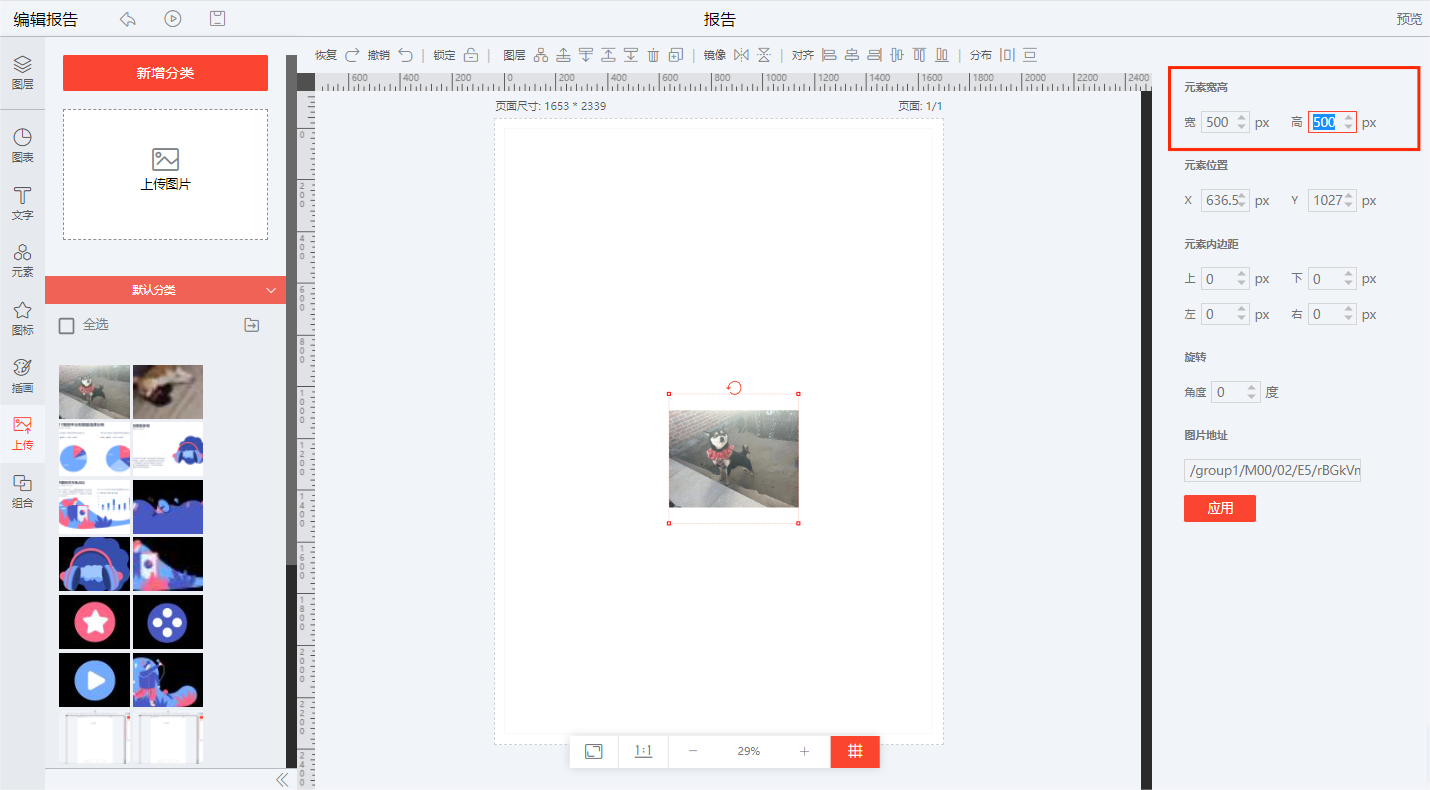
Task: Click the rotation angle (角度) stepper arrows
Action: (1252, 392)
